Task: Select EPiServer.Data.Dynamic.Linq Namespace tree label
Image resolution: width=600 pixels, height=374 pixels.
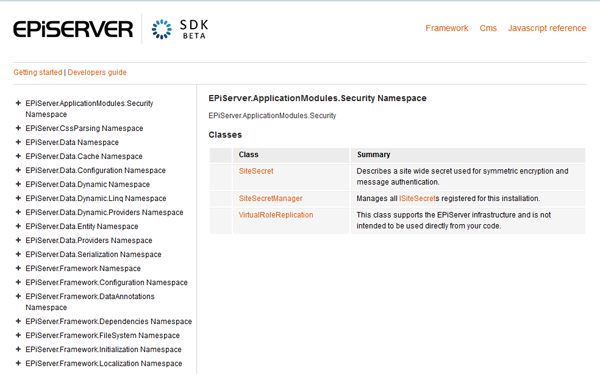Action: pos(96,198)
